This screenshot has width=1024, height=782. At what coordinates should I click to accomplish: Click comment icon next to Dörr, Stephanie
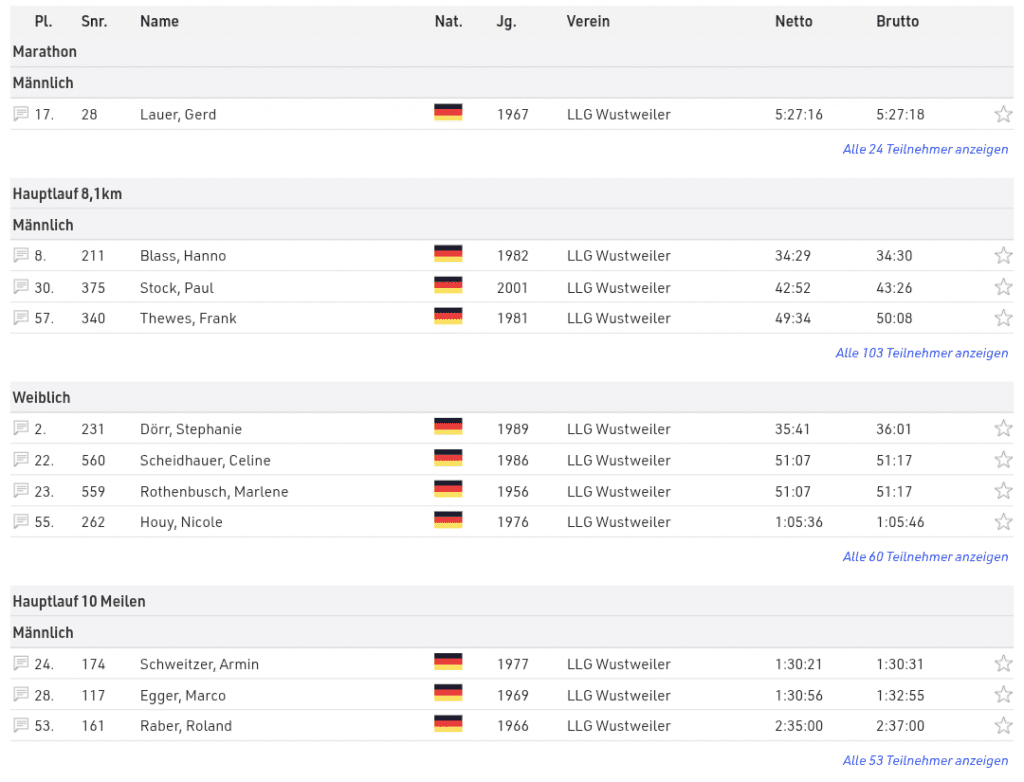point(21,429)
